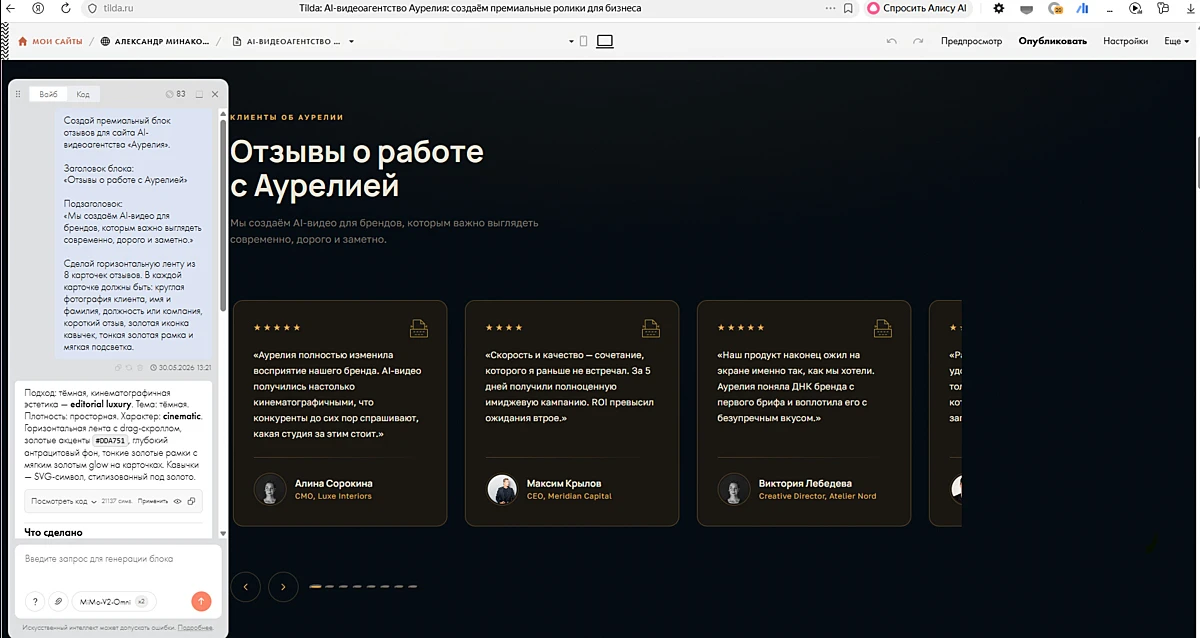
Task: Switch to the Код tab
Action: 83,94
